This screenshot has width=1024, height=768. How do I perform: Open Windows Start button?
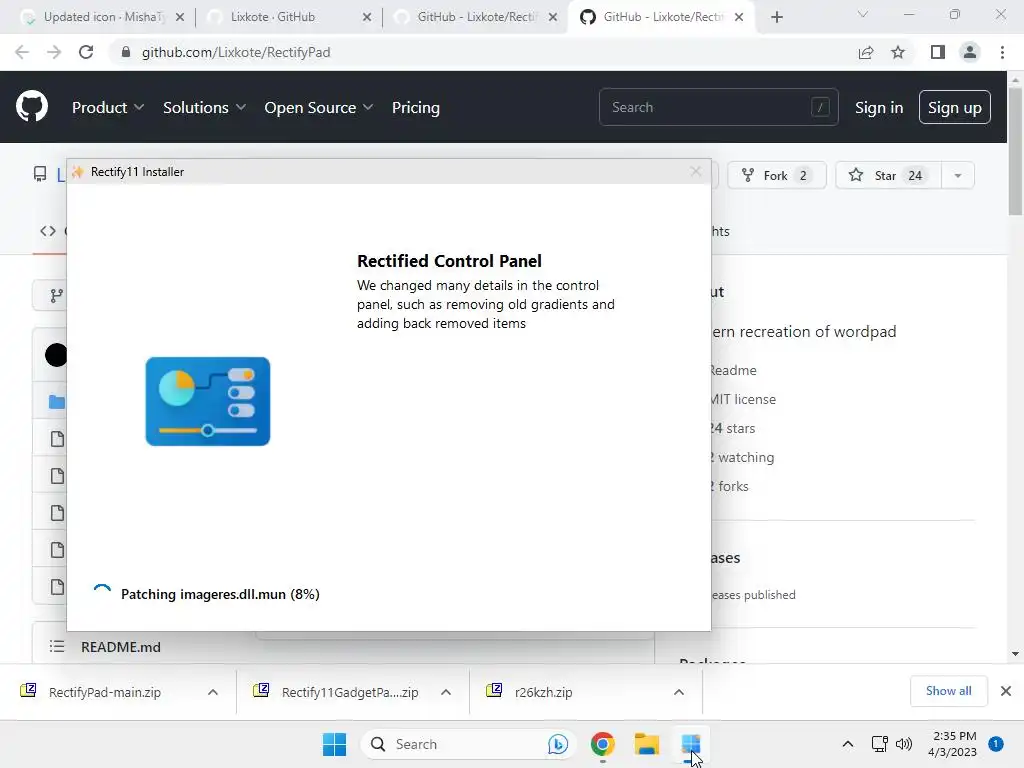click(334, 744)
